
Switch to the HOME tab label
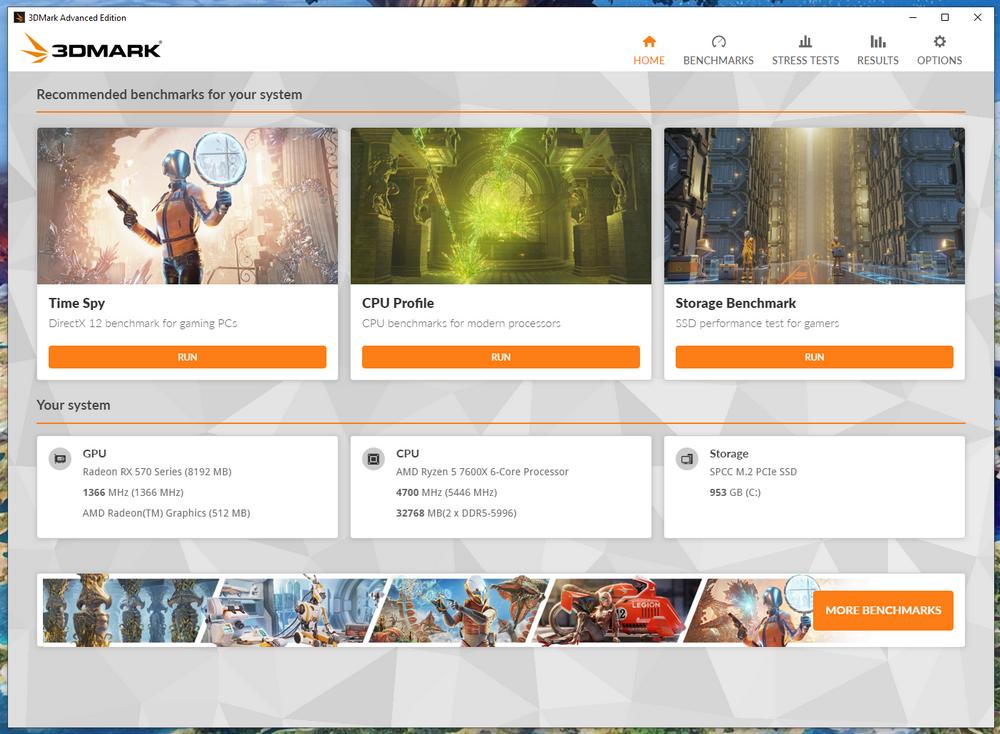coord(649,61)
